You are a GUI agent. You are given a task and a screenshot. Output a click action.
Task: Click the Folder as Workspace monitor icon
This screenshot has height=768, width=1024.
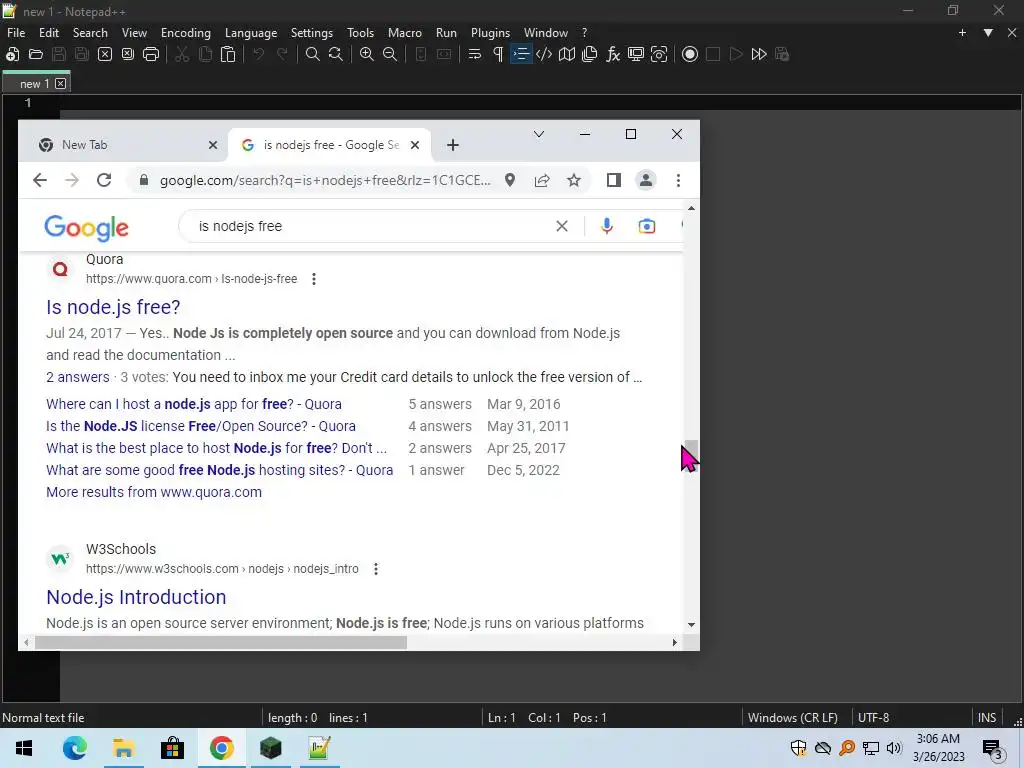point(635,54)
